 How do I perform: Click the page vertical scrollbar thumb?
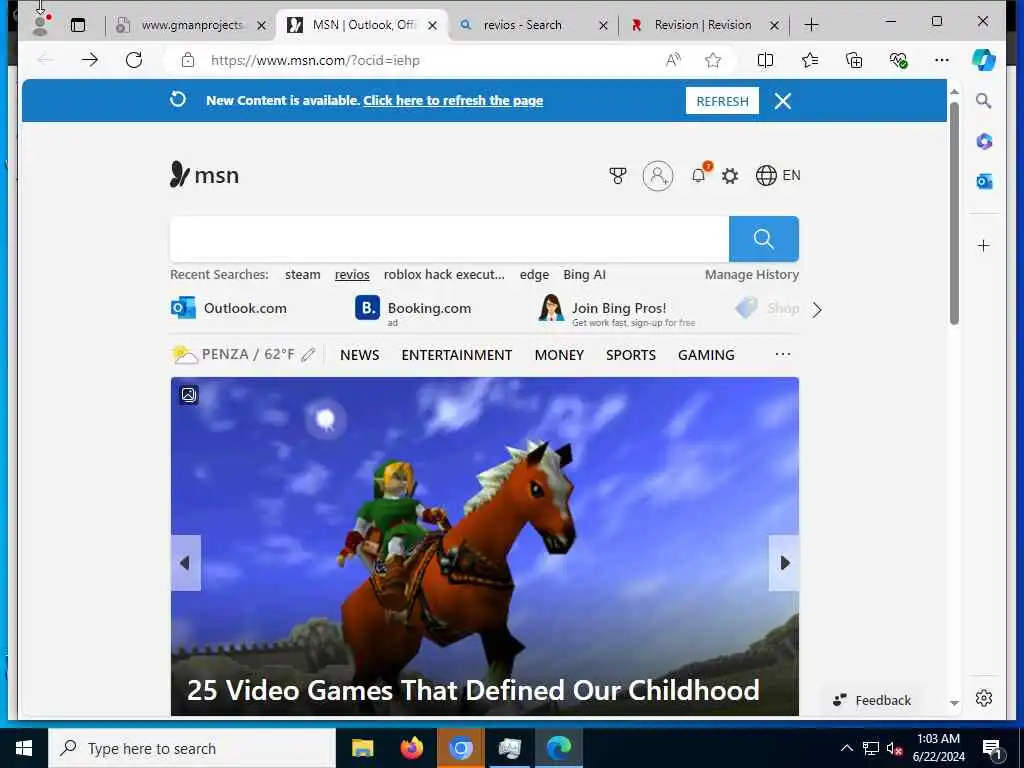tap(954, 214)
